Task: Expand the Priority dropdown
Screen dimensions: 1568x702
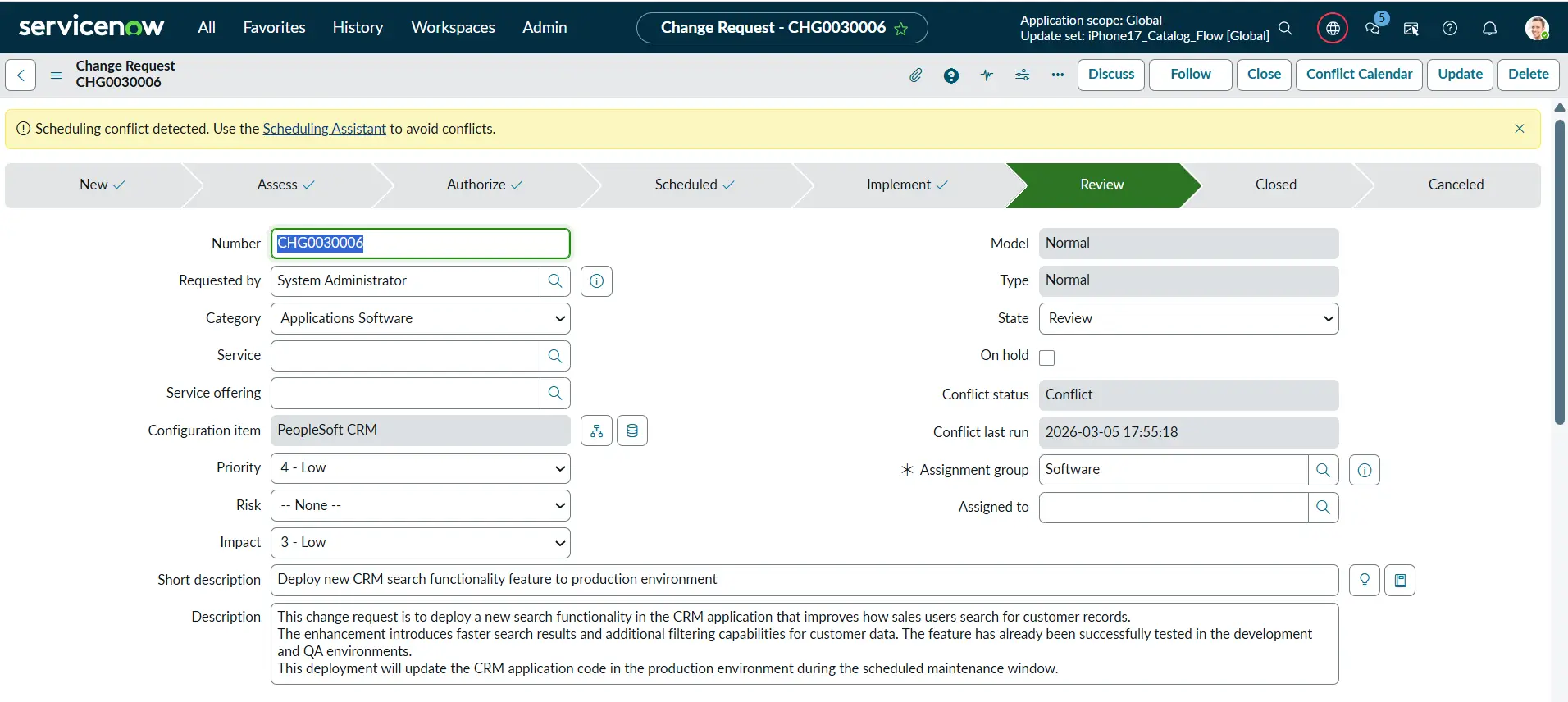Action: coord(420,467)
